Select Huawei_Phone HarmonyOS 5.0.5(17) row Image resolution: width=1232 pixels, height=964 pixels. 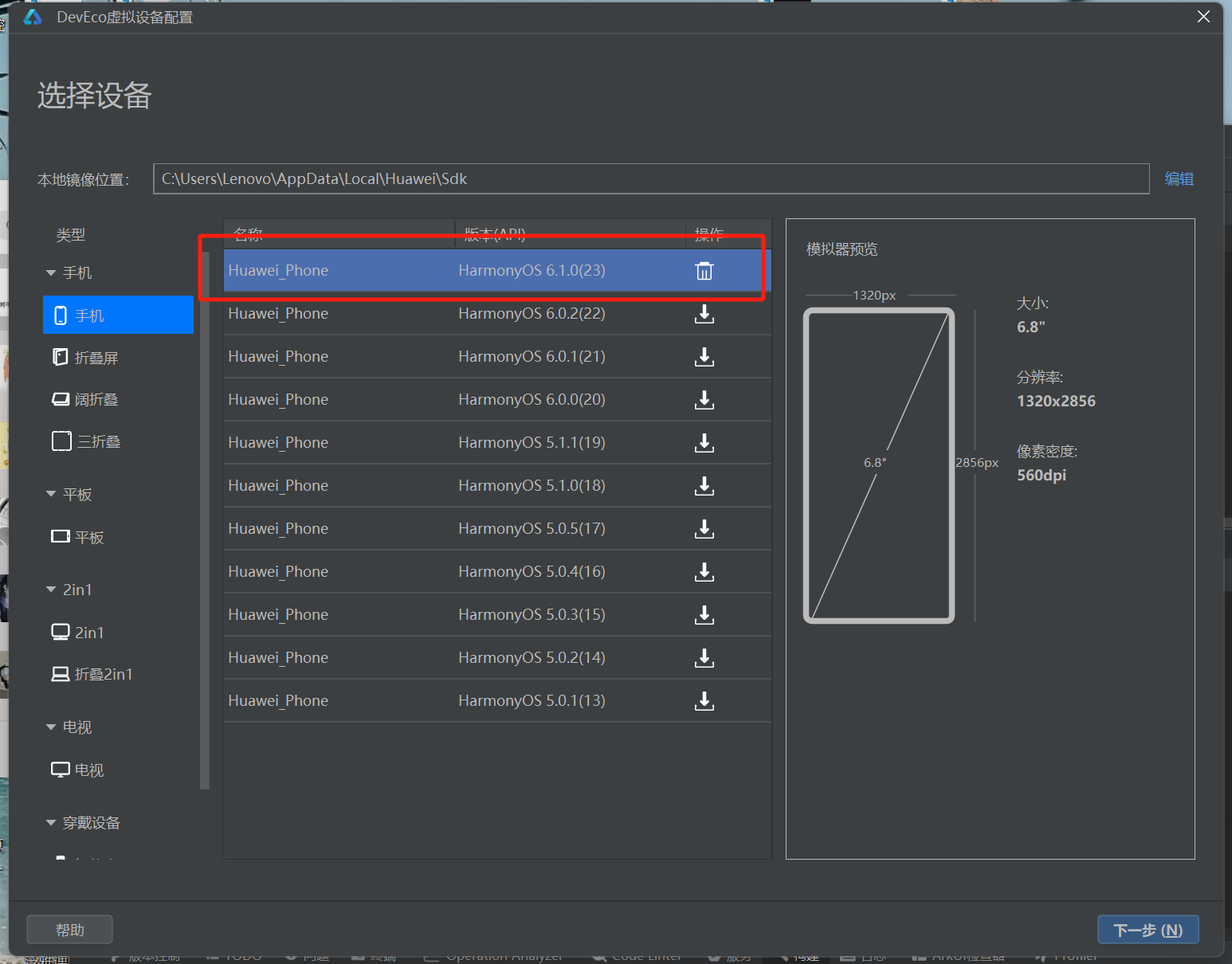point(497,529)
